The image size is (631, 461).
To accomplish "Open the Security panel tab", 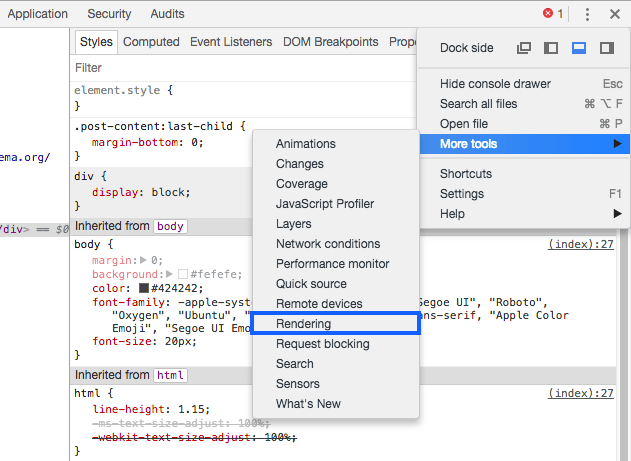I will pos(109,14).
